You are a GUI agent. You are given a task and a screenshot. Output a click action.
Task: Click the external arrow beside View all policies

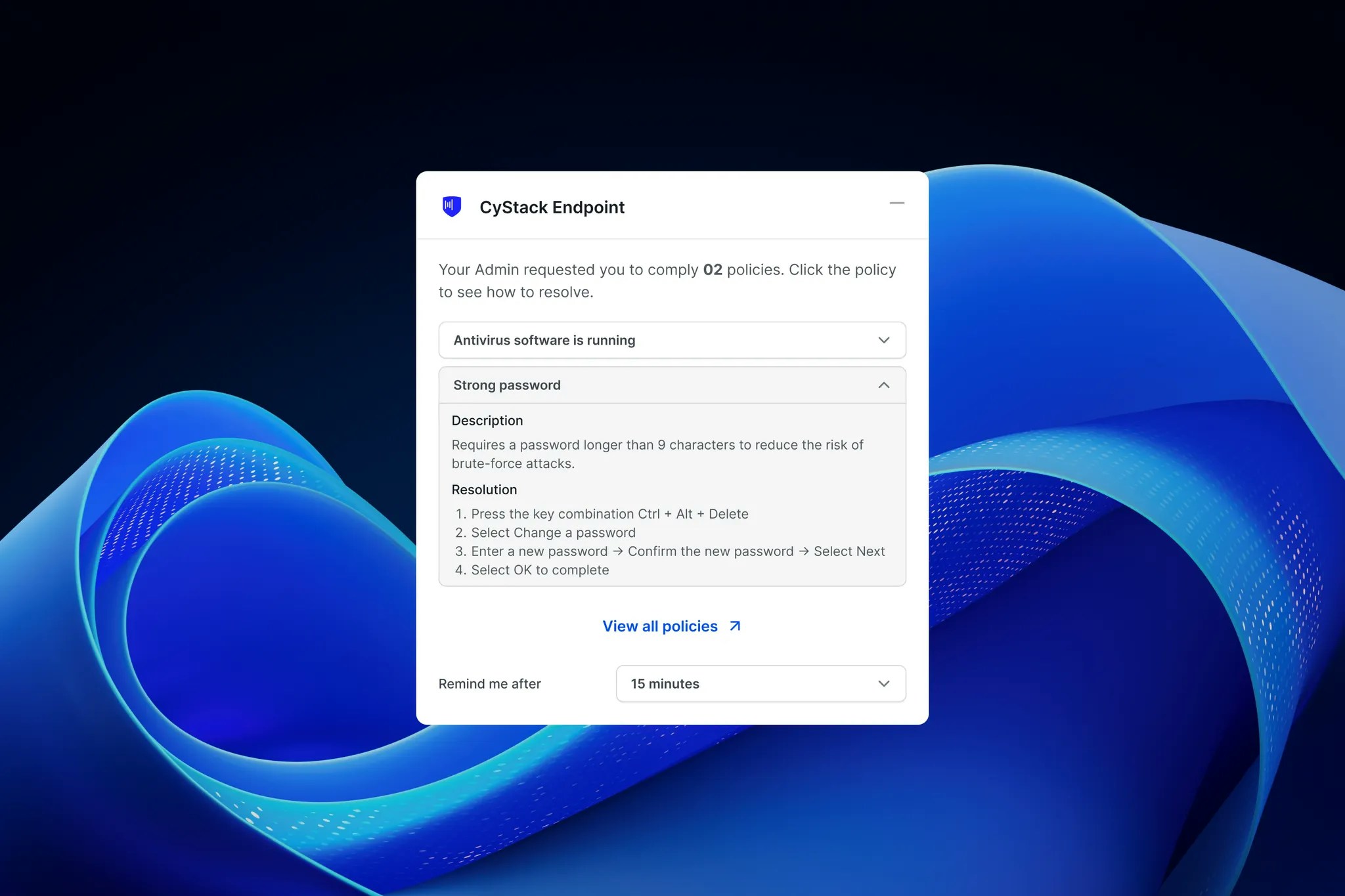(x=735, y=626)
